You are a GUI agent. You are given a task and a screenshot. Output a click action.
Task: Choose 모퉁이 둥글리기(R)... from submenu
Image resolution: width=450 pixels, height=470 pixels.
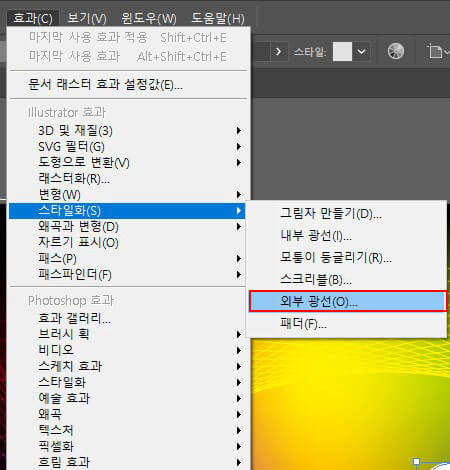(347, 258)
